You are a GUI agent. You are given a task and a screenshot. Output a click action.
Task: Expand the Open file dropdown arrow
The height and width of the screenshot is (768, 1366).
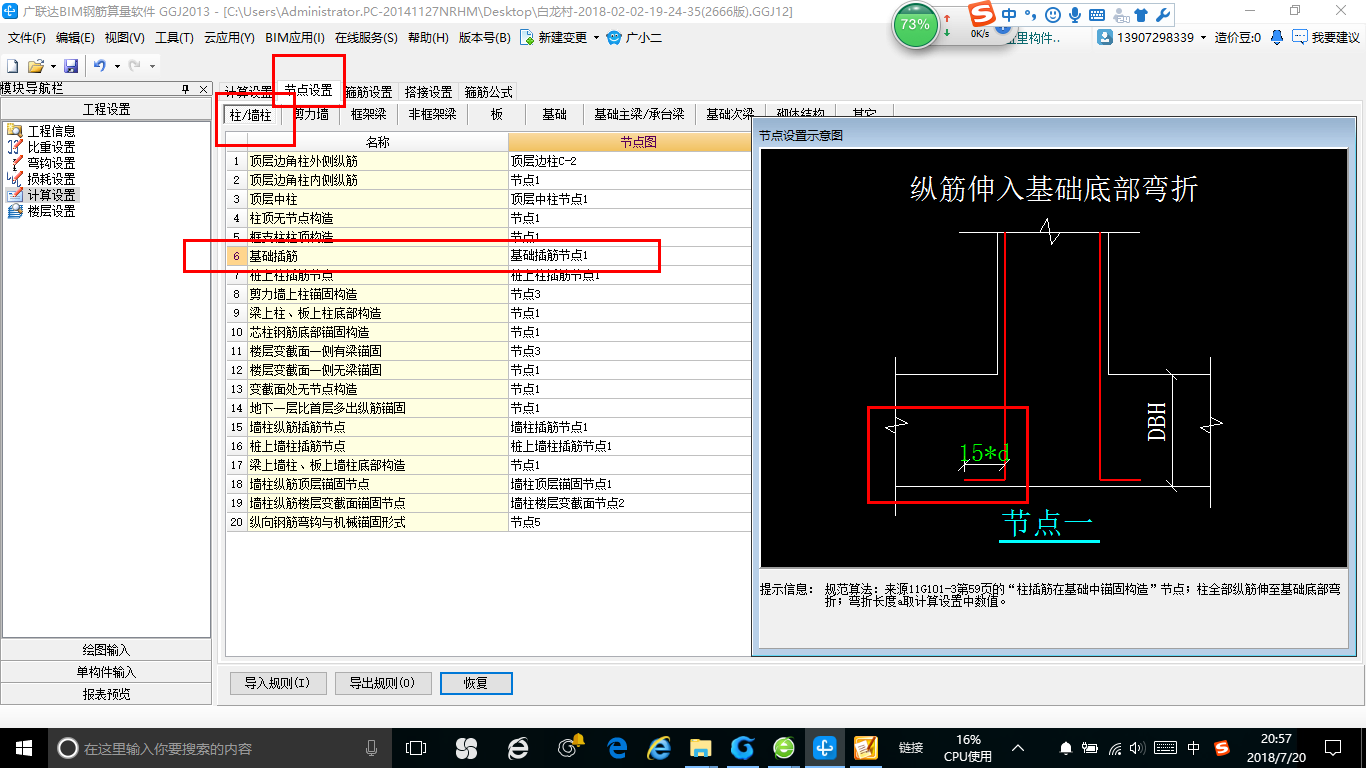(51, 66)
